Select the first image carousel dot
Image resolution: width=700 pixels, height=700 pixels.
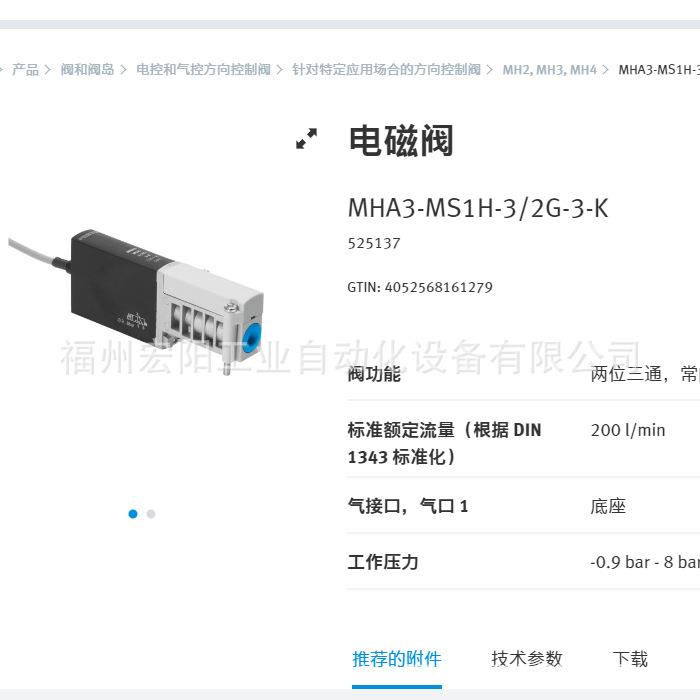[133, 514]
